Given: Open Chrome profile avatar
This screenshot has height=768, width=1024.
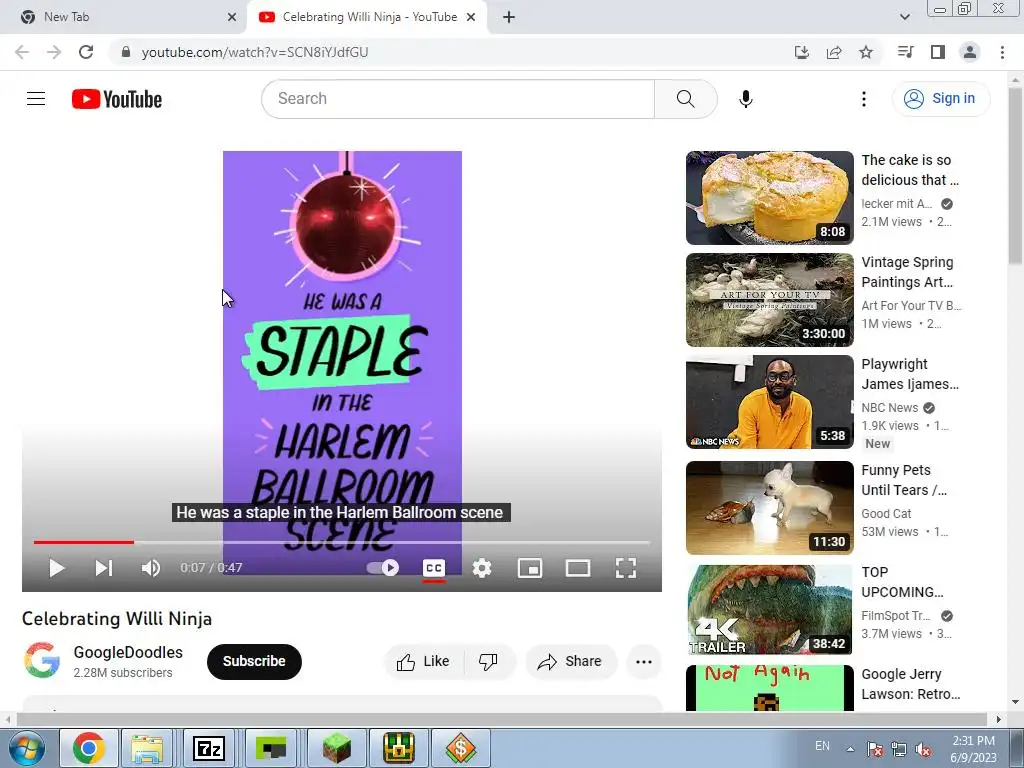Looking at the screenshot, I should [x=970, y=52].
